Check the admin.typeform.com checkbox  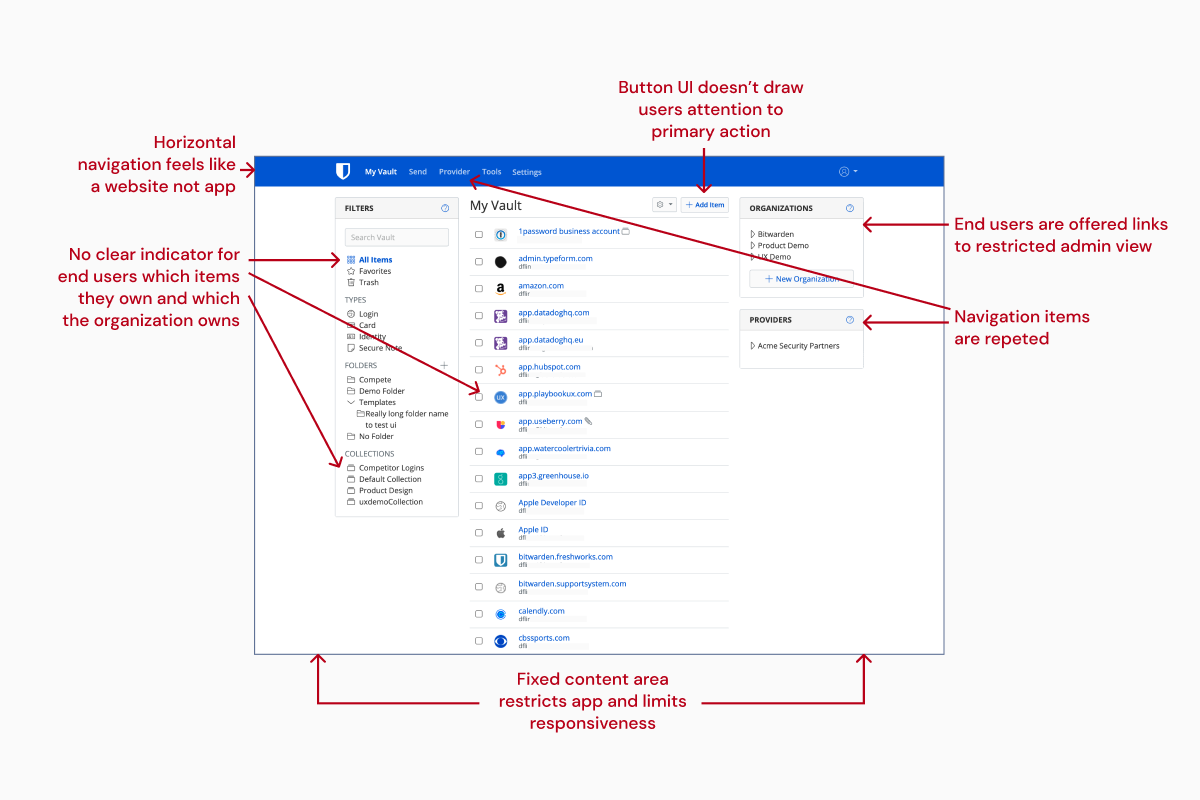[x=479, y=262]
